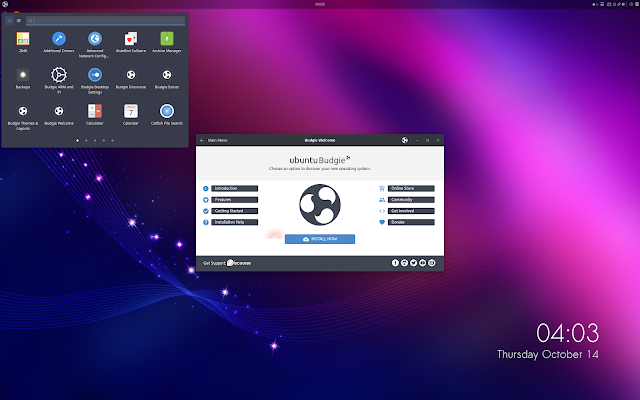640x400 pixels.
Task: Click Budgie logo icon in Welcome title bar
Action: tap(404, 140)
